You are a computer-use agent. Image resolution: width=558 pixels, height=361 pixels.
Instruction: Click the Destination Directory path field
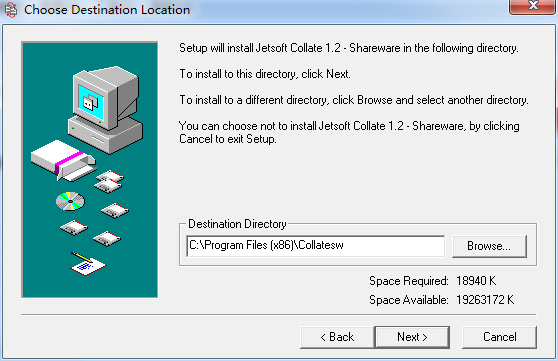(315, 246)
